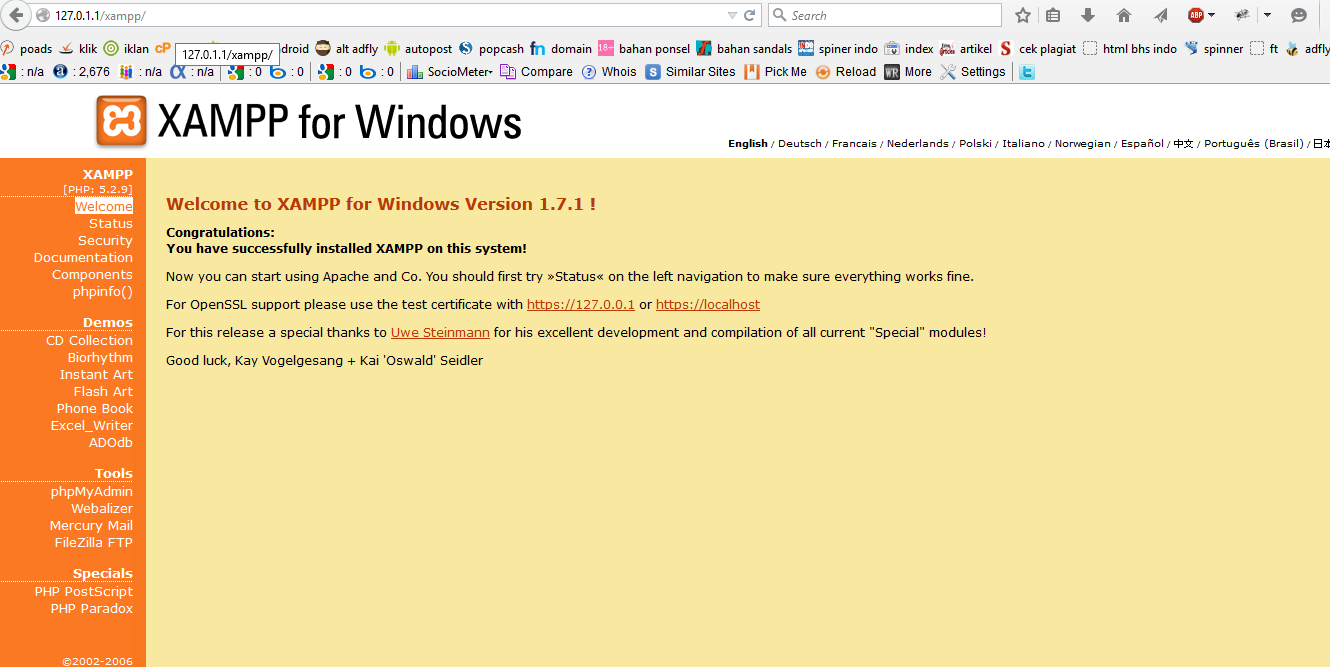Open the SEO toolbar Settings wrench

(973, 72)
